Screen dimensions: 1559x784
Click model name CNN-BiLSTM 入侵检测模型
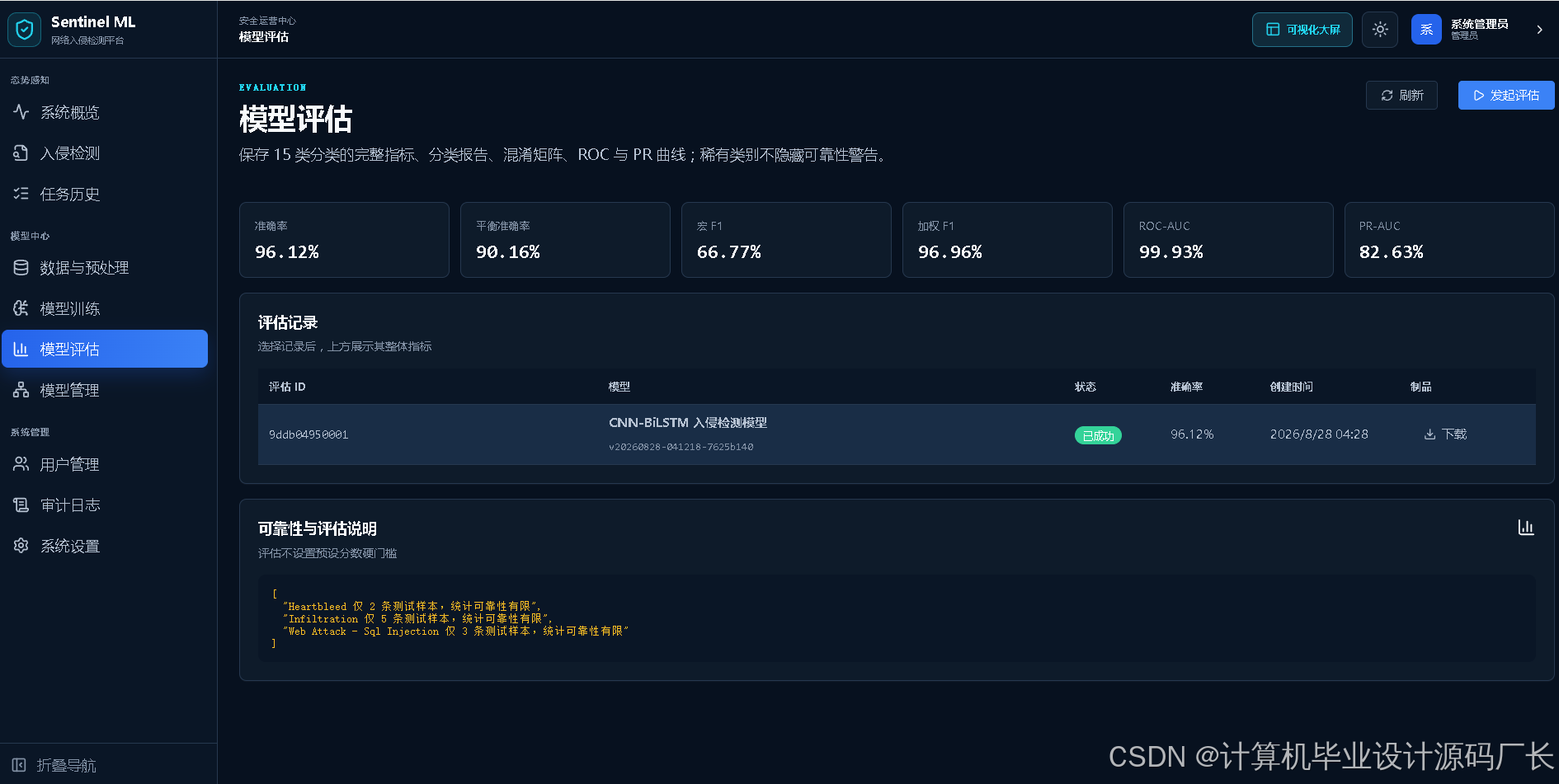[688, 422]
